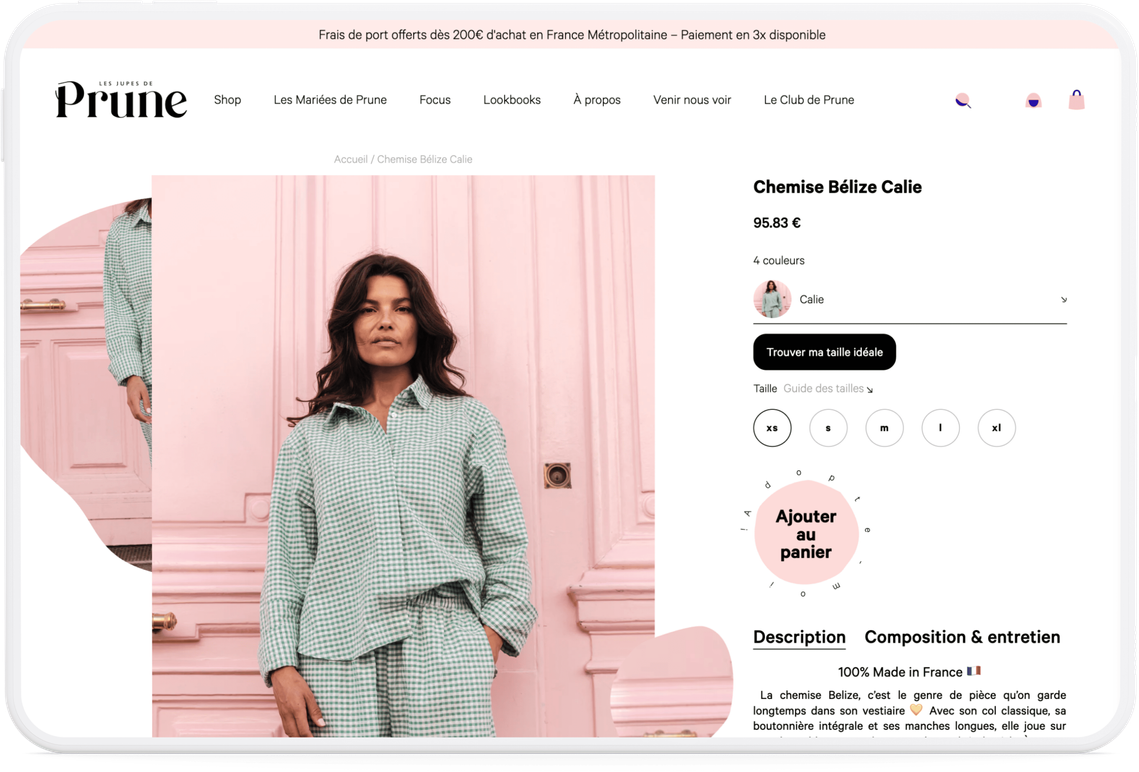Click Trouver ma taille idéale button
The width and height of the screenshot is (1139, 772).
click(824, 352)
